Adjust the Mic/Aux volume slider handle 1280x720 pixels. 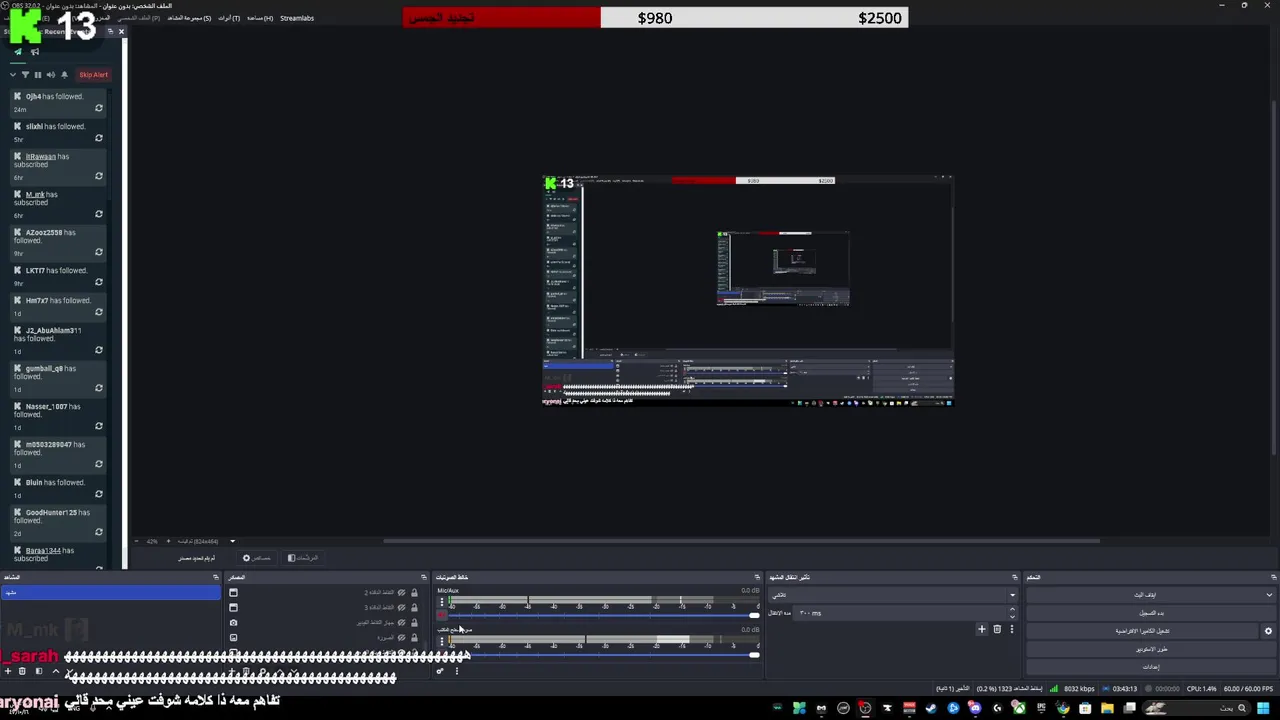pyautogui.click(x=754, y=615)
